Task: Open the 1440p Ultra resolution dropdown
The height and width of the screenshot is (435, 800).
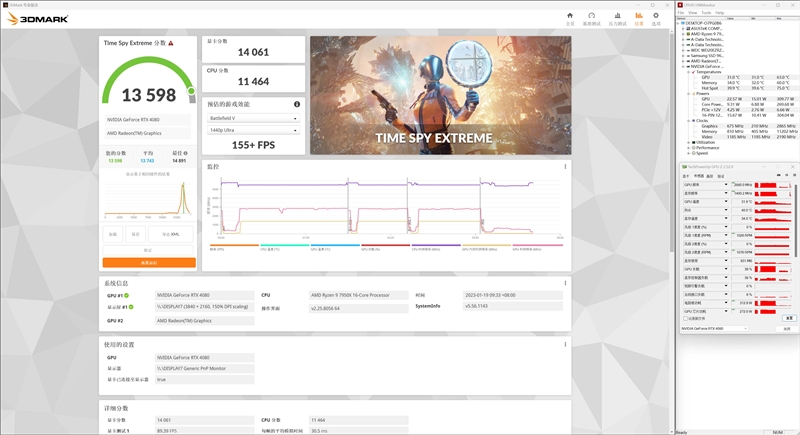Action: pyautogui.click(x=253, y=131)
